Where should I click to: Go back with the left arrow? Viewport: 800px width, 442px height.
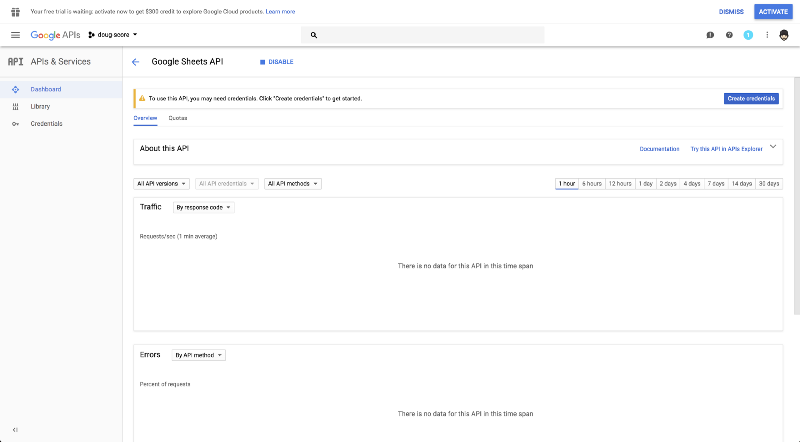click(x=135, y=62)
